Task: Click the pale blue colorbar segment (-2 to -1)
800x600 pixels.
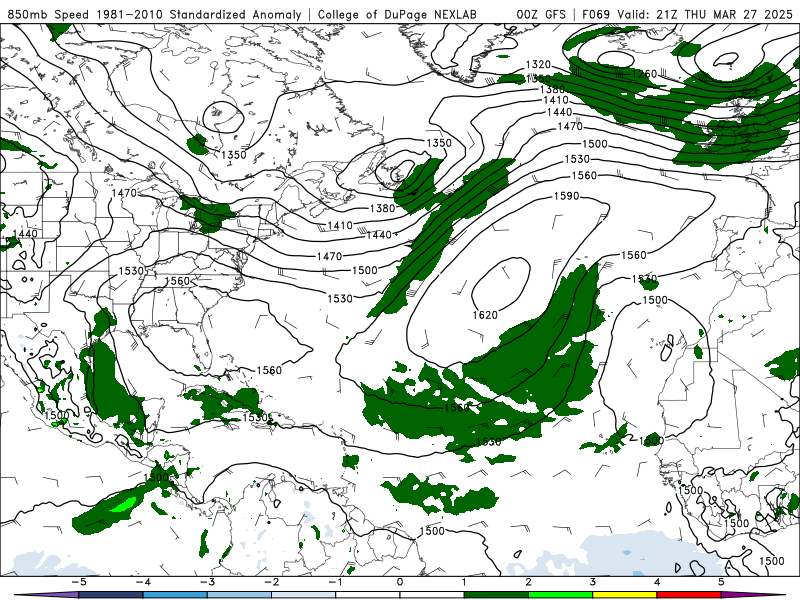Action: [304, 595]
